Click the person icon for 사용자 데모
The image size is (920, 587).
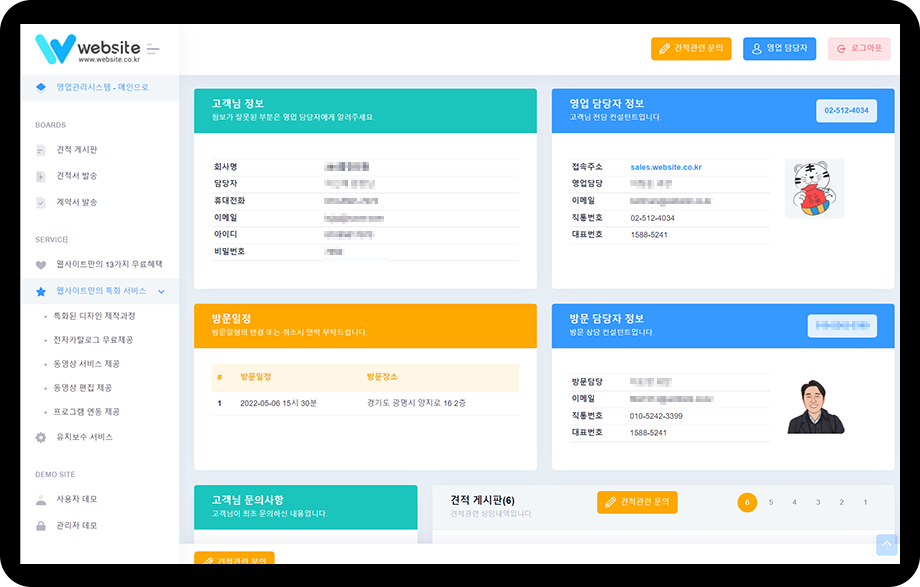[41, 499]
